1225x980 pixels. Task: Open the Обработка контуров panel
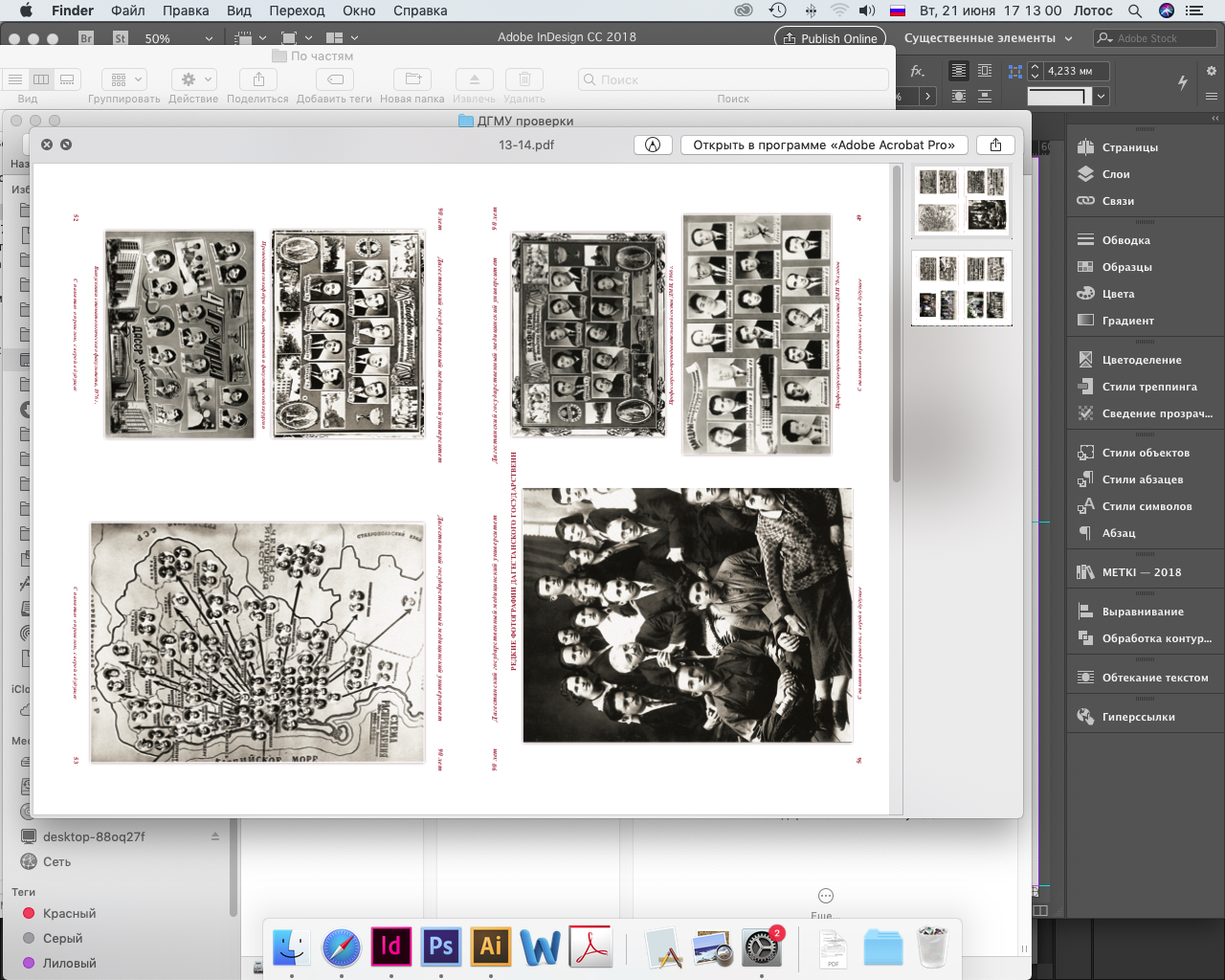click(1144, 638)
